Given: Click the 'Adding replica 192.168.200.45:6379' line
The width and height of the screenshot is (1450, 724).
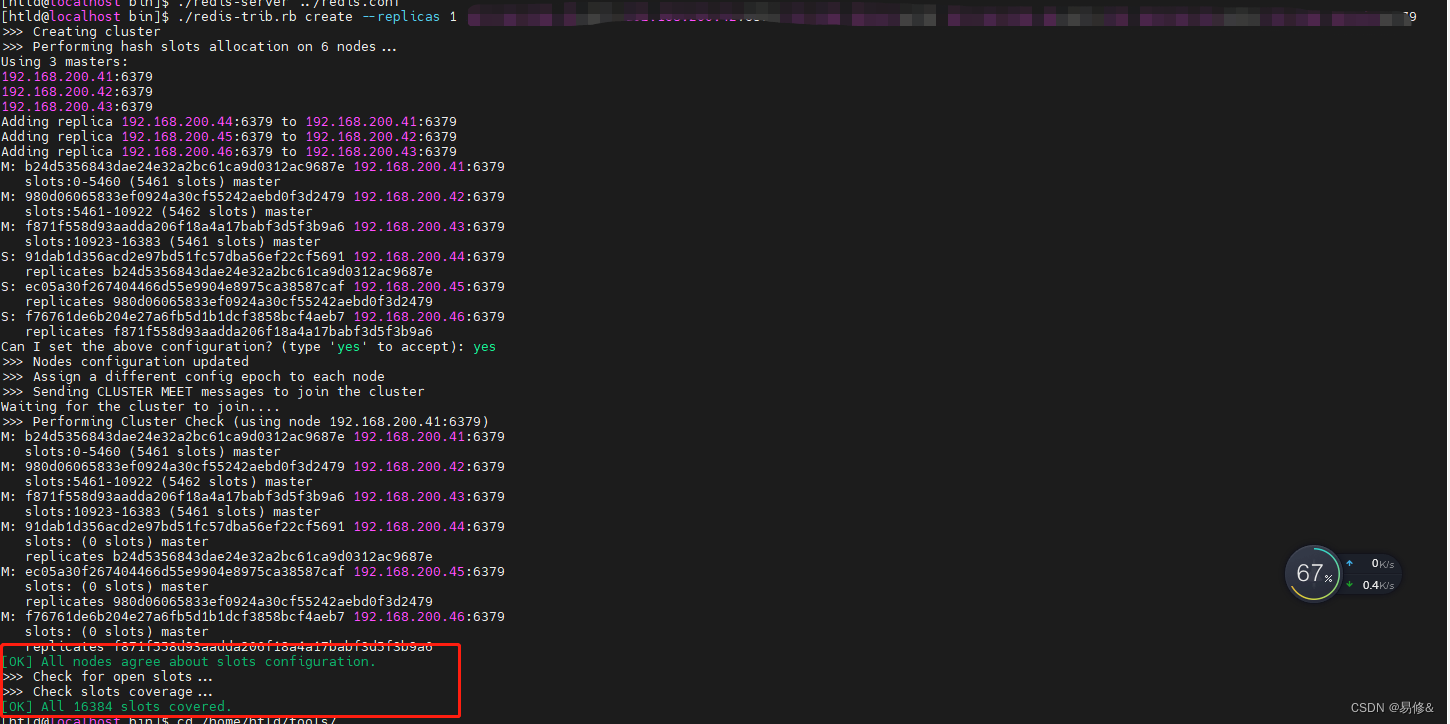Looking at the screenshot, I should (x=229, y=137).
